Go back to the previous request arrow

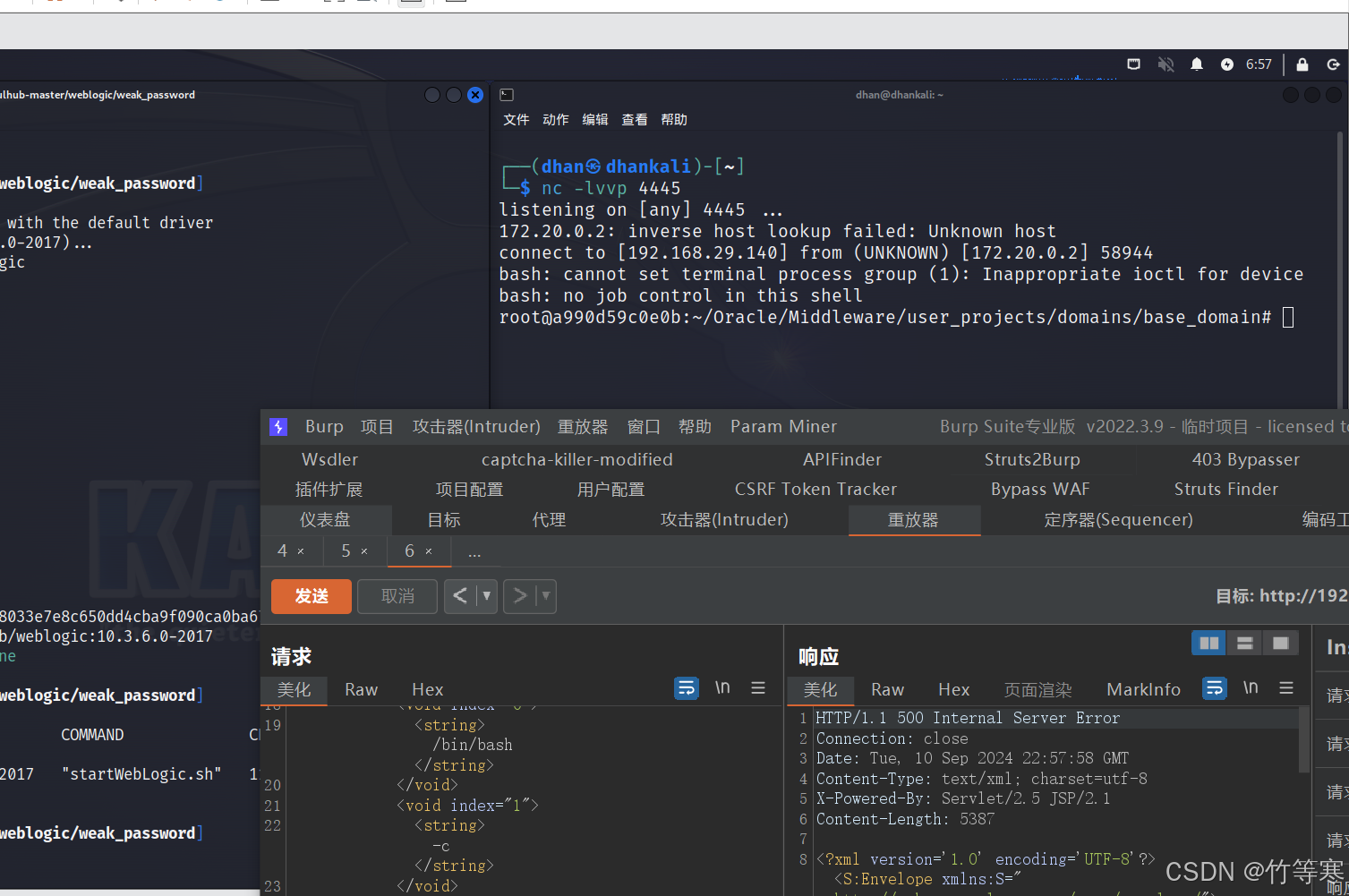(x=459, y=596)
